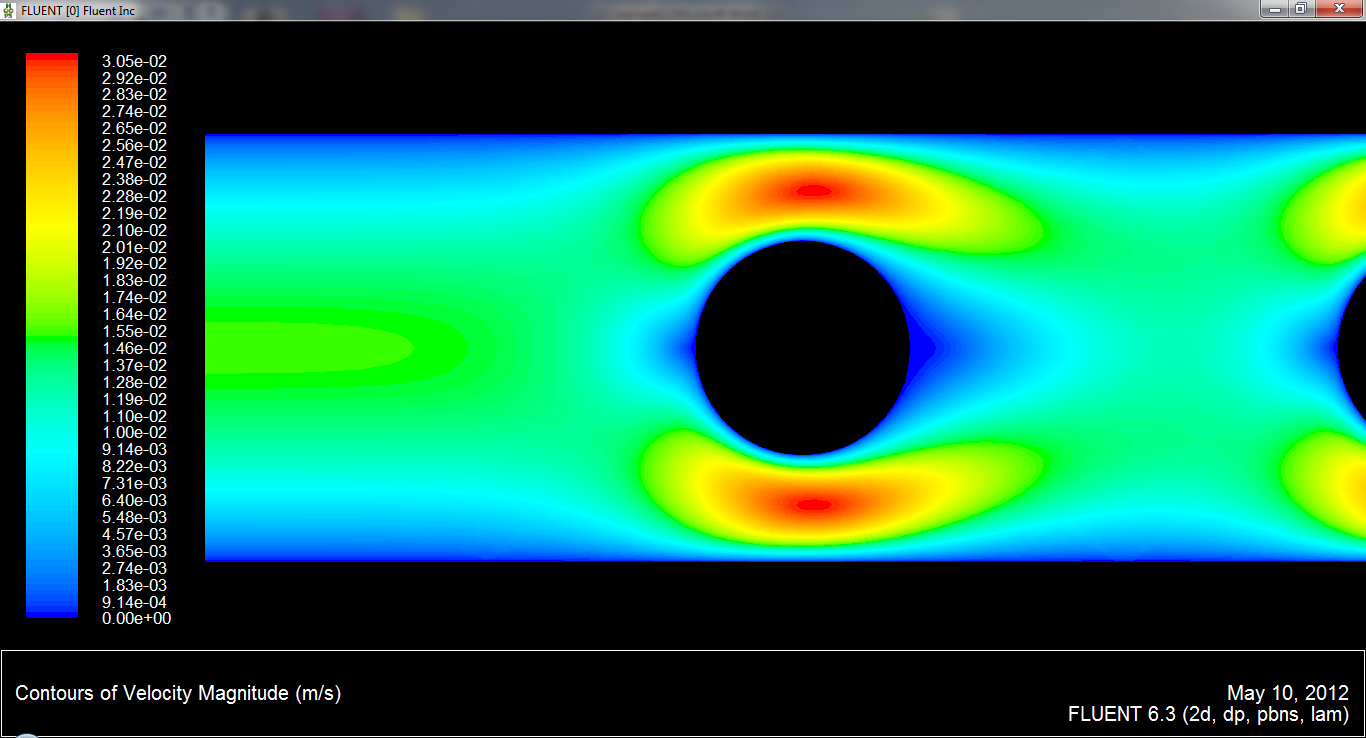The width and height of the screenshot is (1366, 738).
Task: Select legend value 1.55e-02
Action: [135, 332]
